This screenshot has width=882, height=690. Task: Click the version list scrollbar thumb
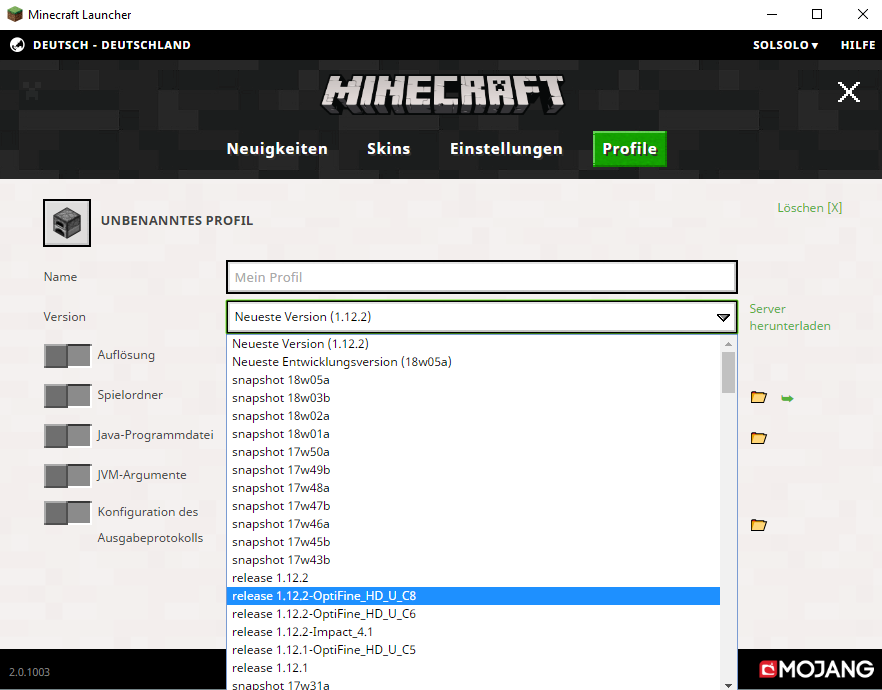pyautogui.click(x=728, y=372)
